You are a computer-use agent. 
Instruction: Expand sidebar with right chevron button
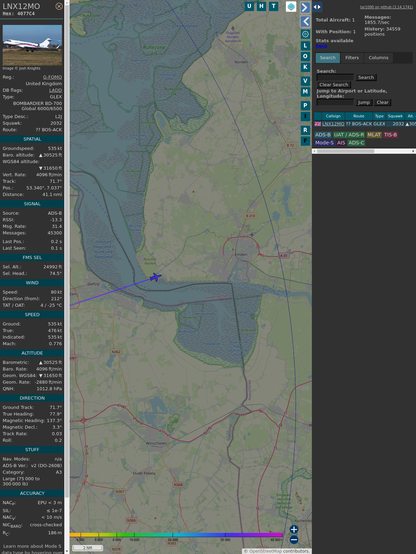coord(305,7)
